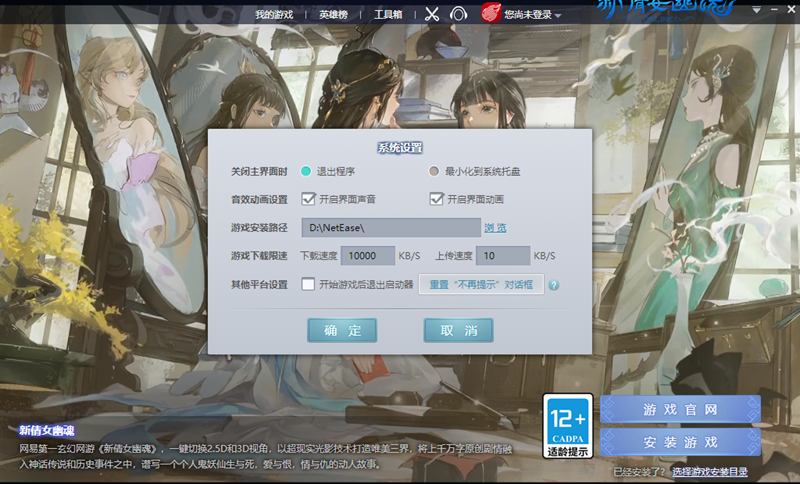Toggle the 开启界面声音 checkbox
The width and height of the screenshot is (800, 484).
[308, 199]
